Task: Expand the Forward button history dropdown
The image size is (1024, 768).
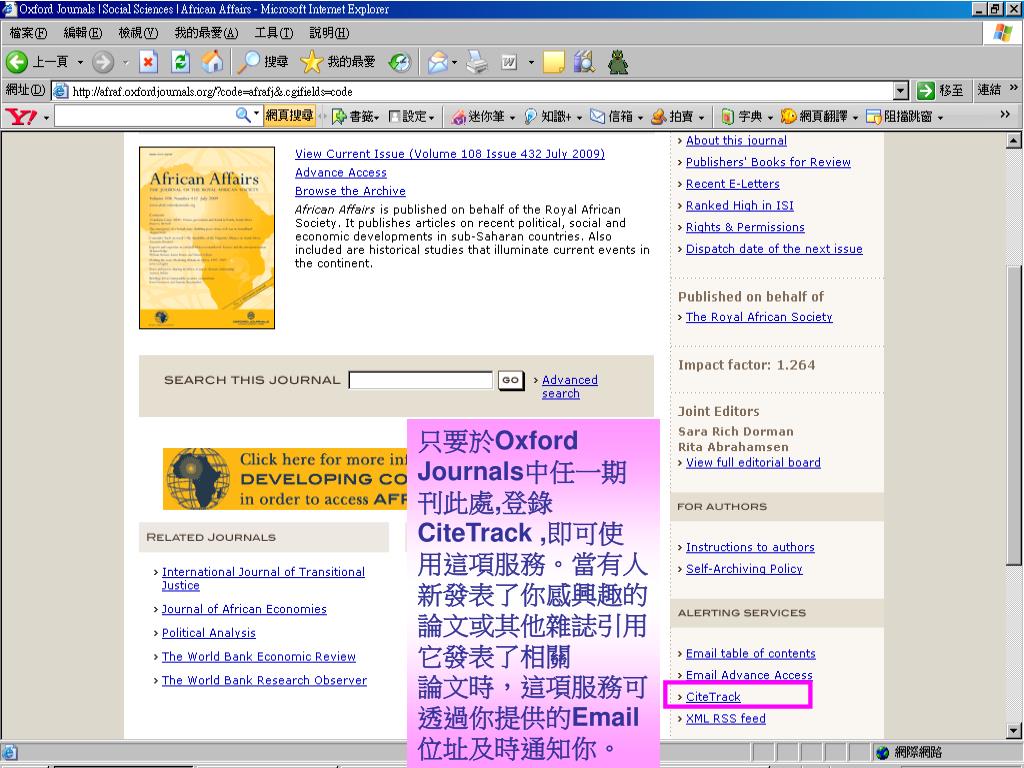Action: pyautogui.click(x=125, y=63)
